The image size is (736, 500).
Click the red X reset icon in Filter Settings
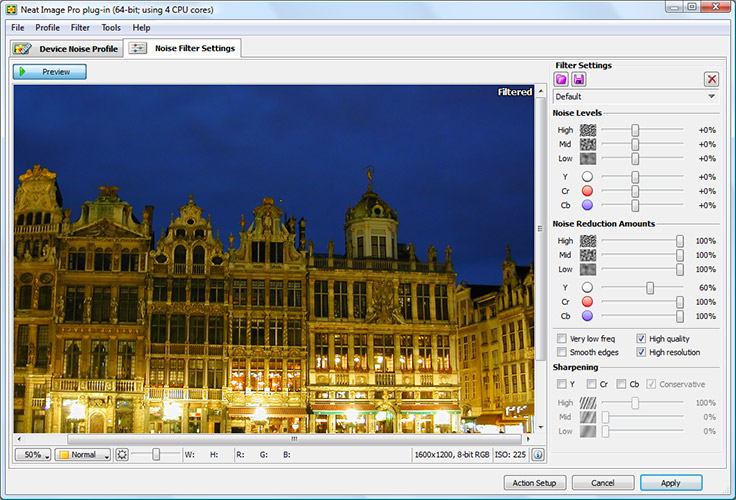[712, 79]
